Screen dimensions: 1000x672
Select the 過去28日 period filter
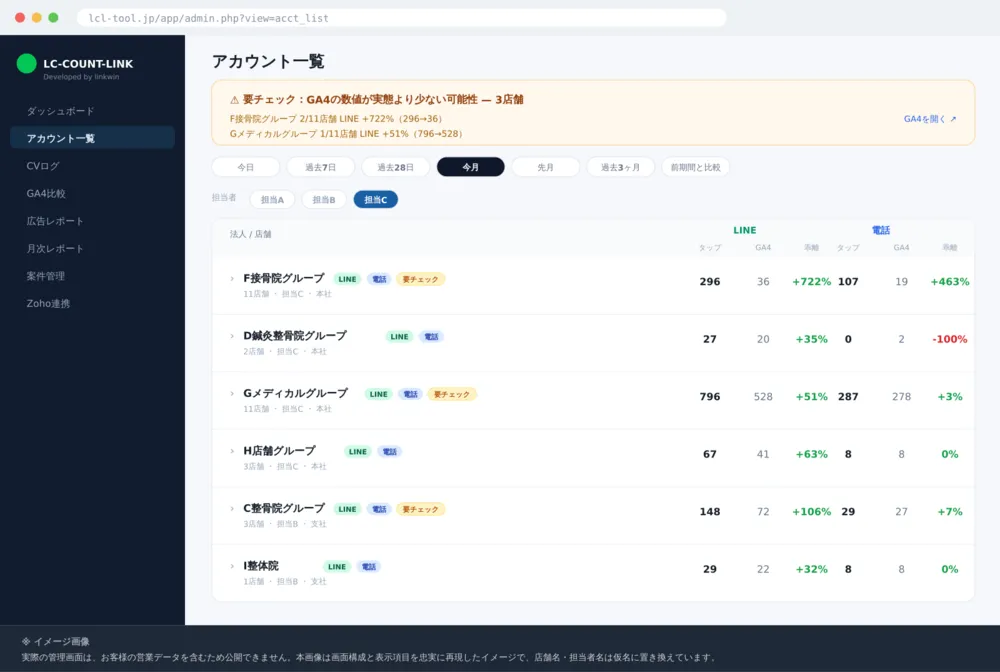click(x=395, y=167)
